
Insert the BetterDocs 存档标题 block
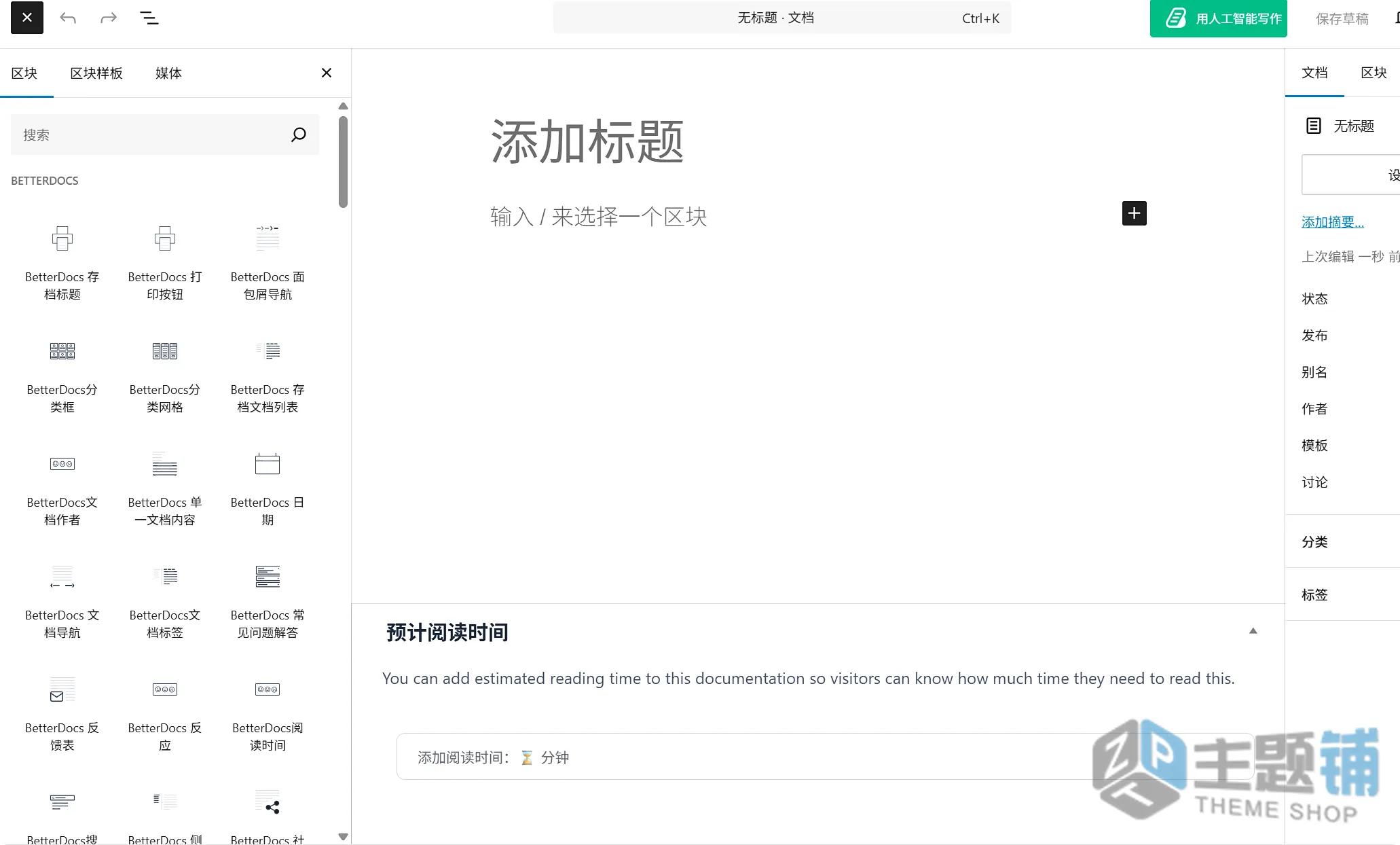[x=62, y=262]
